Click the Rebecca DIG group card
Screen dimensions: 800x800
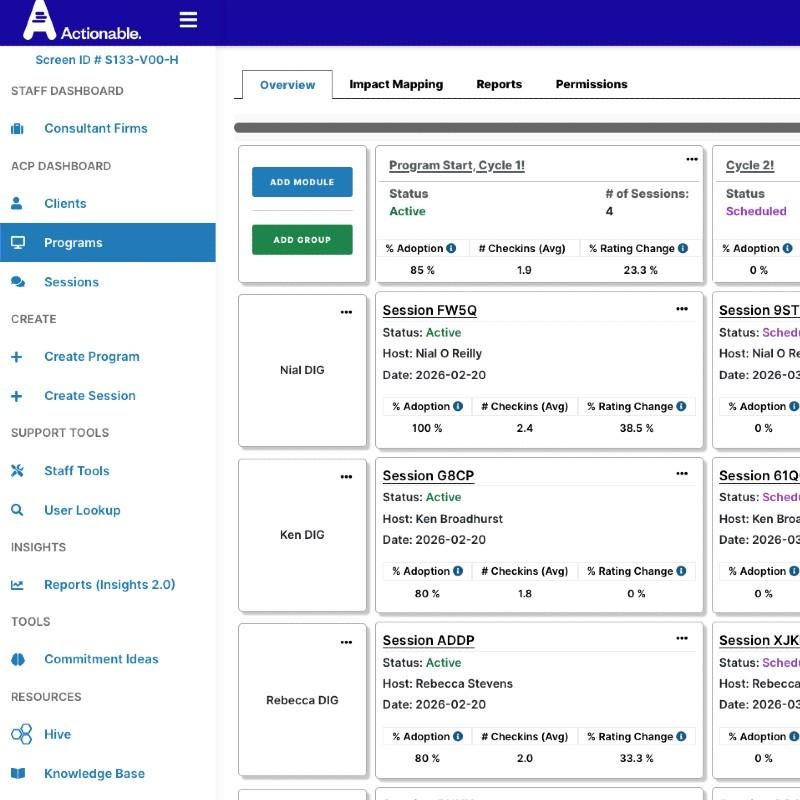(302, 701)
